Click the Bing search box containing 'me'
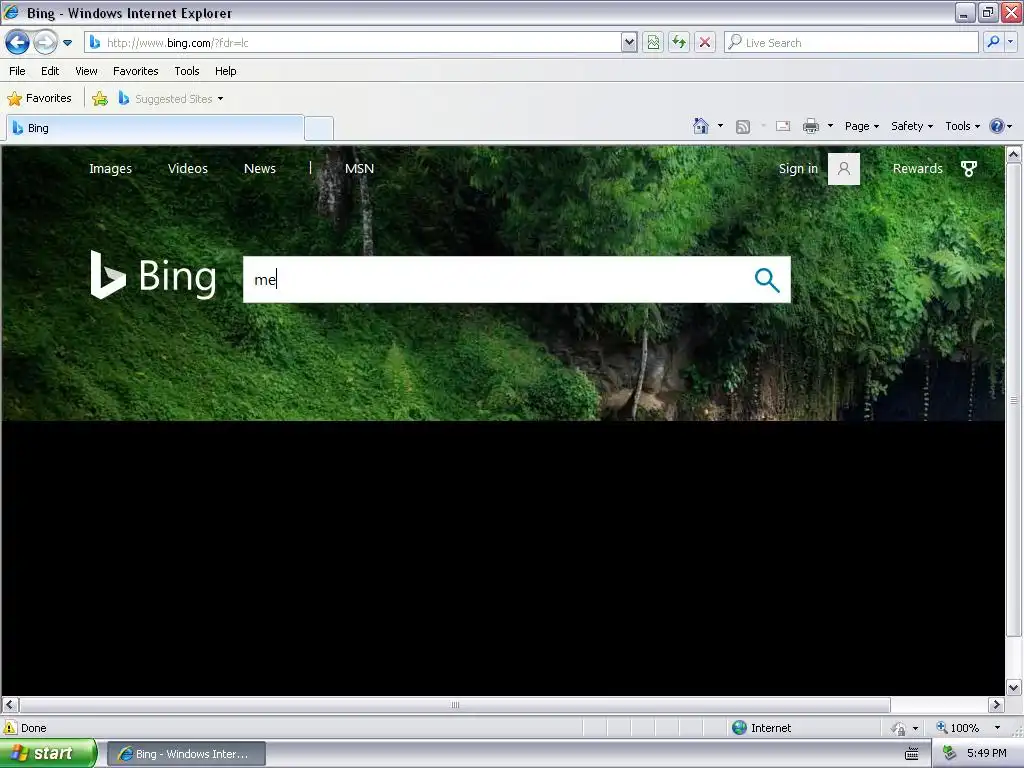The image size is (1024, 768). click(496, 280)
